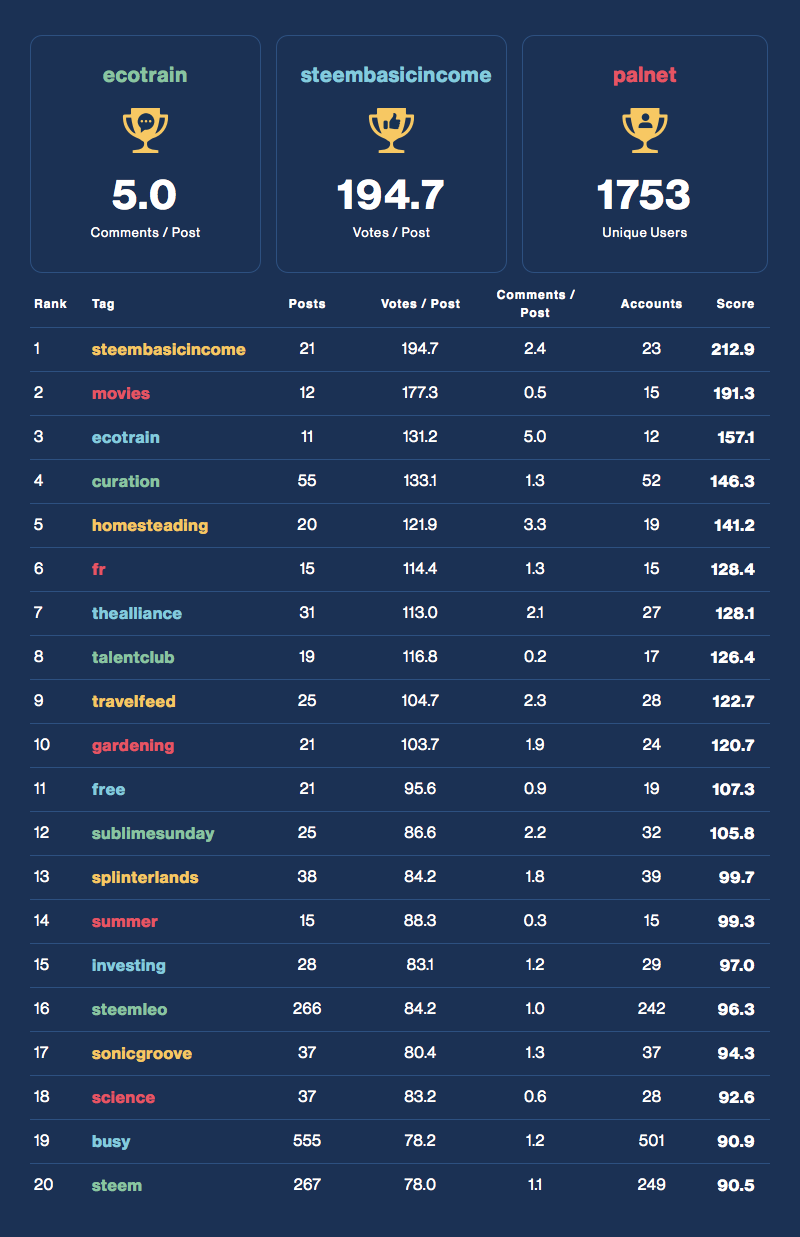Select the 116.8 votes value for talentclub
This screenshot has width=800, height=1237.
pos(420,658)
